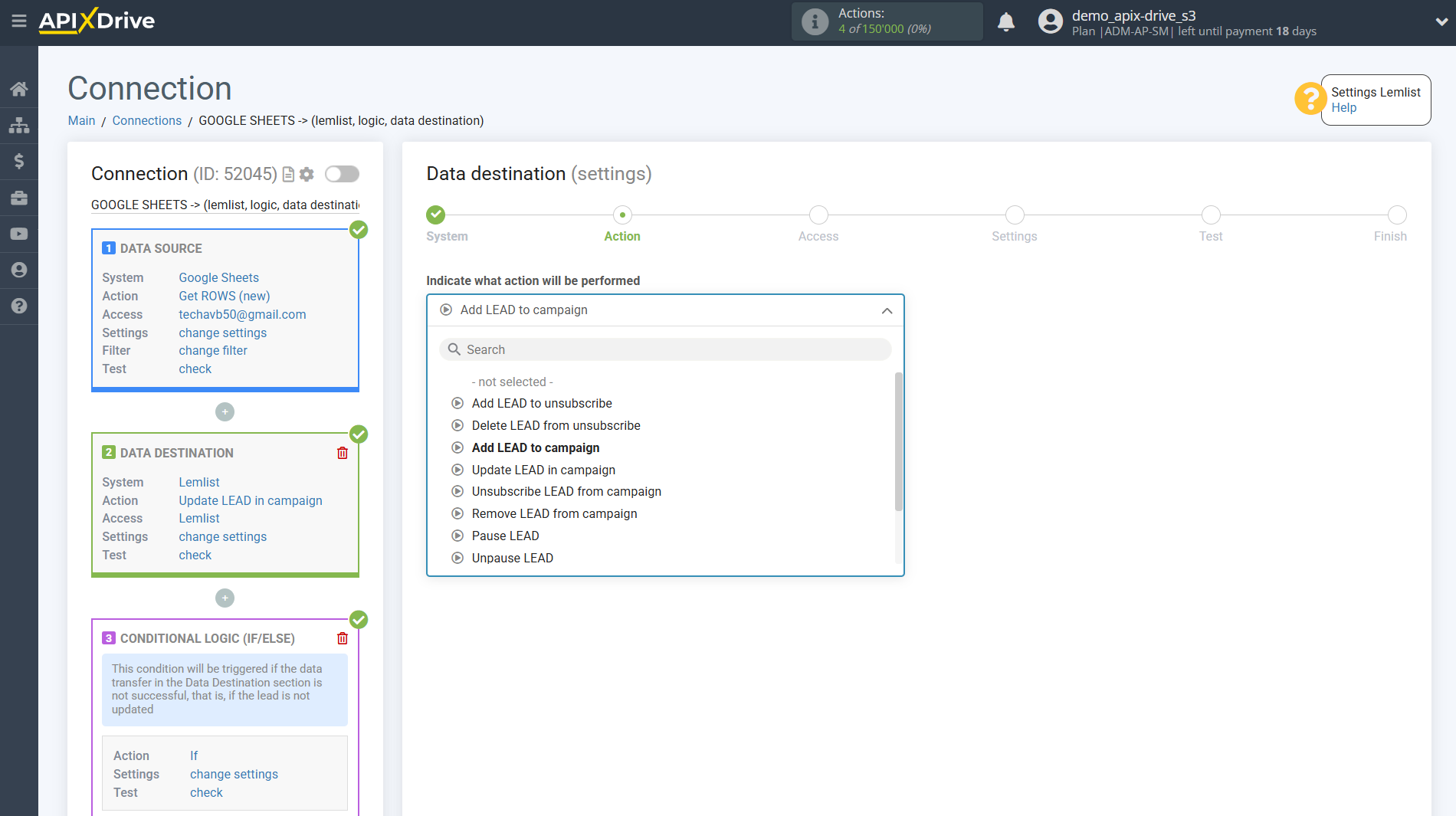Open the video tutorials sidebar icon
This screenshot has height=816, width=1456.
(19, 234)
